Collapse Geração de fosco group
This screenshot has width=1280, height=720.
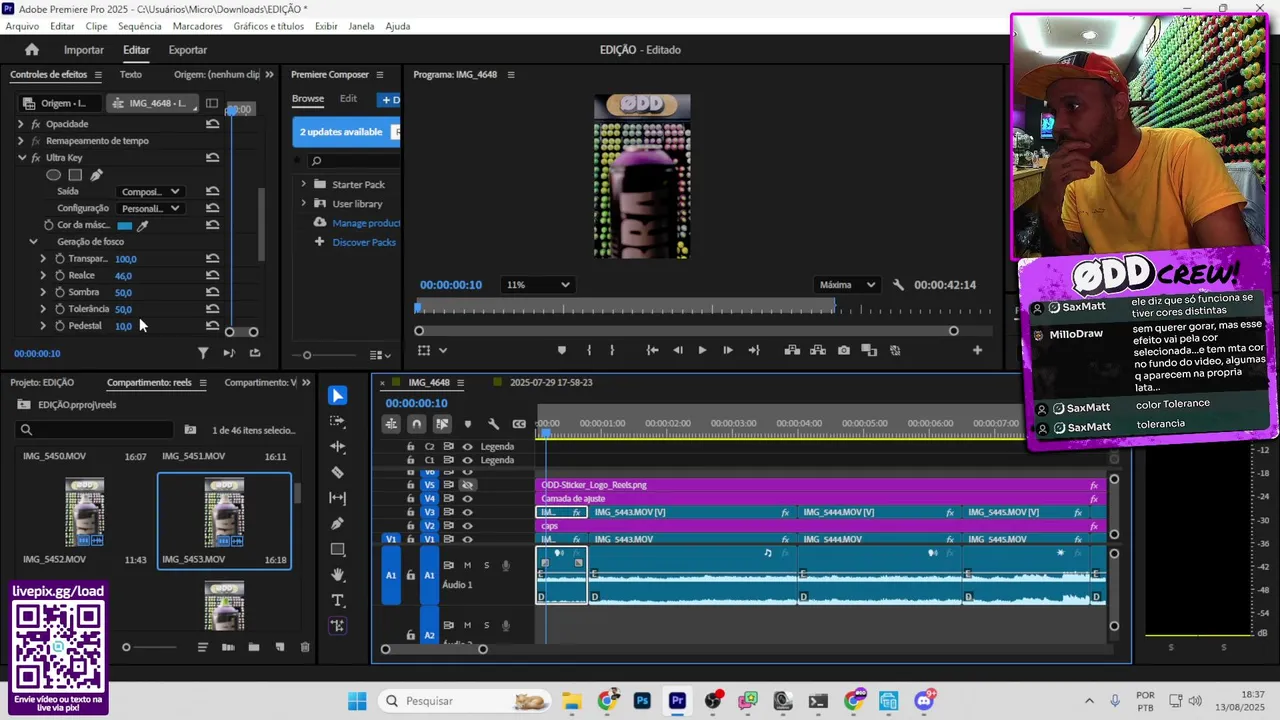coord(33,242)
